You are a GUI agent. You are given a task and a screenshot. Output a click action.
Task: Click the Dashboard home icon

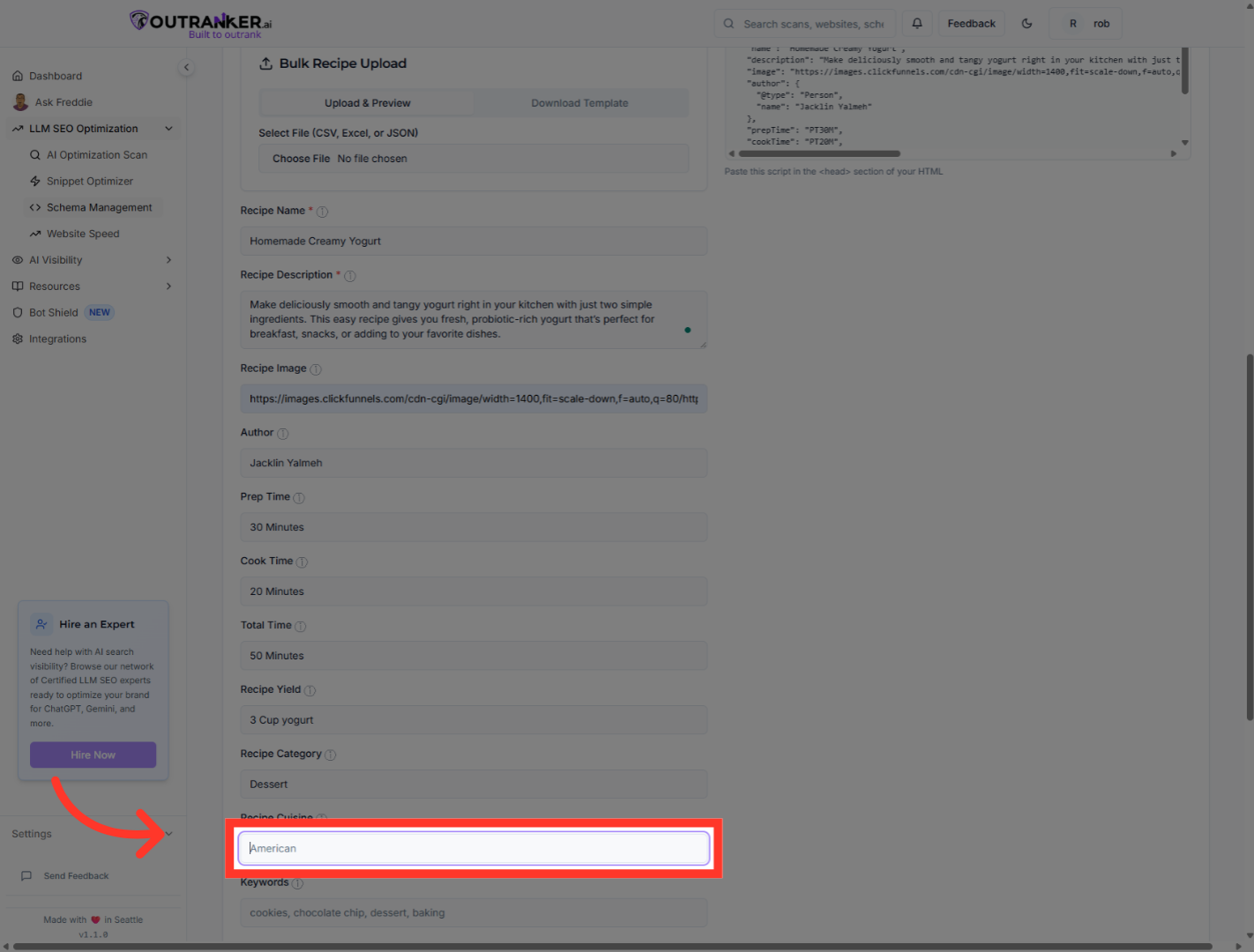click(x=18, y=76)
